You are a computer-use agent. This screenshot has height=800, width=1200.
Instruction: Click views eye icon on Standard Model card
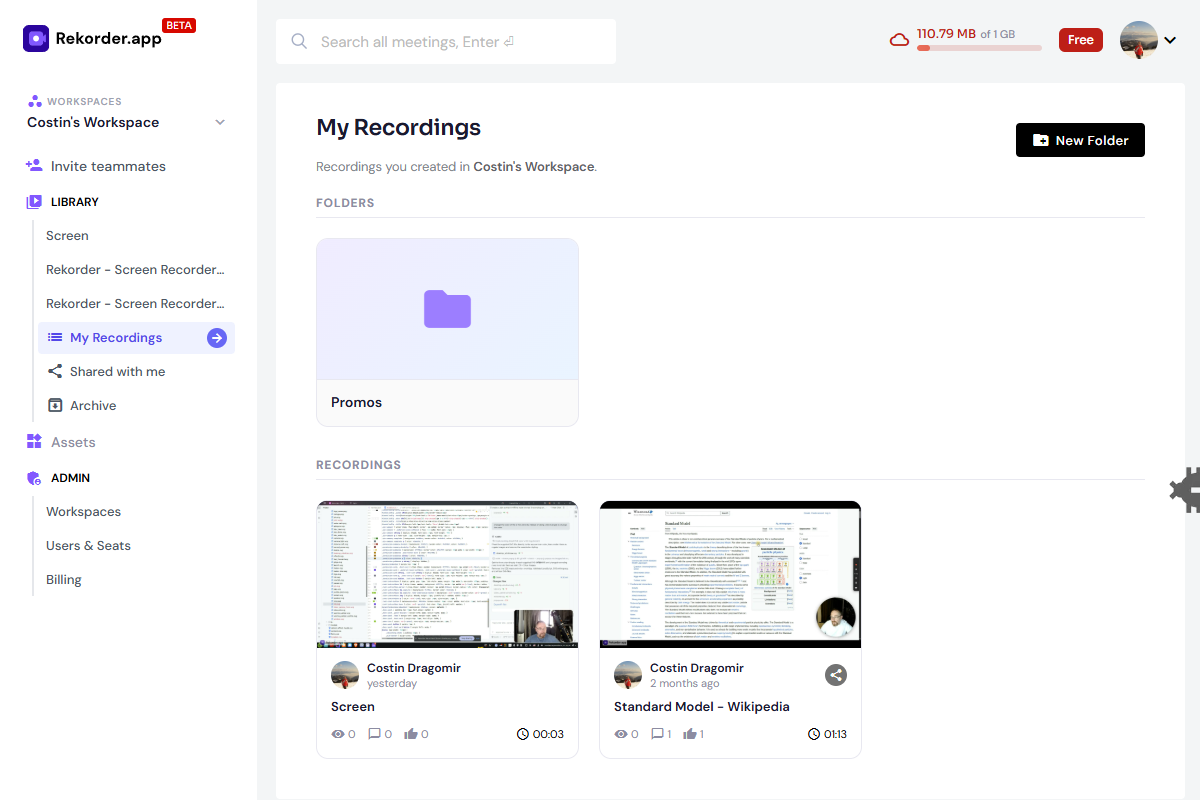click(620, 734)
